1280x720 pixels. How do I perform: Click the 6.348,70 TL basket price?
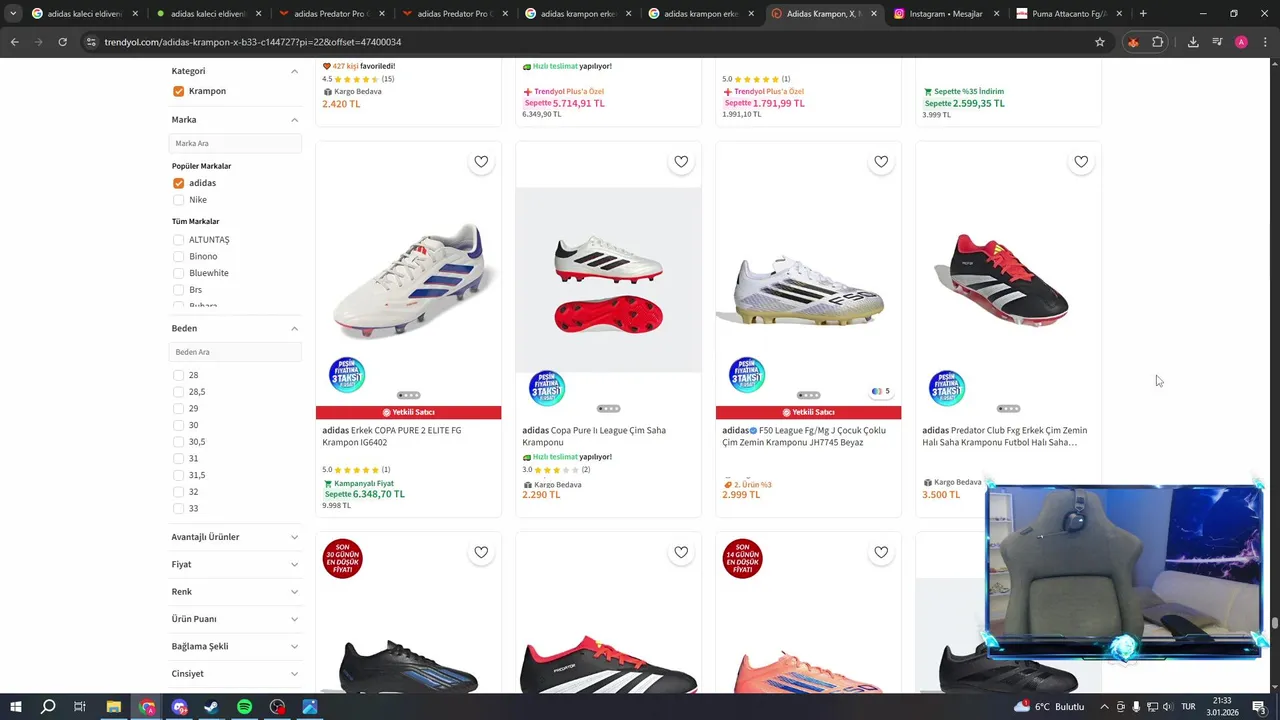coord(378,494)
